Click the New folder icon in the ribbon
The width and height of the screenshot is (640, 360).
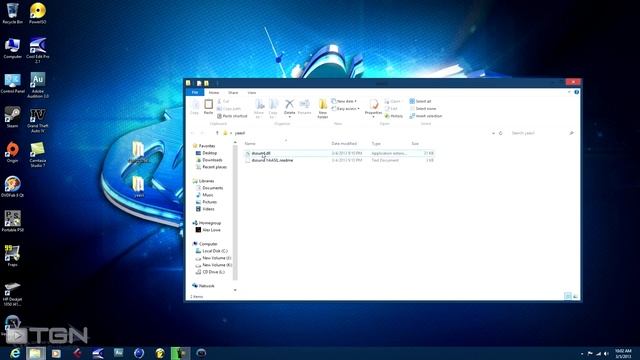pyautogui.click(x=322, y=109)
